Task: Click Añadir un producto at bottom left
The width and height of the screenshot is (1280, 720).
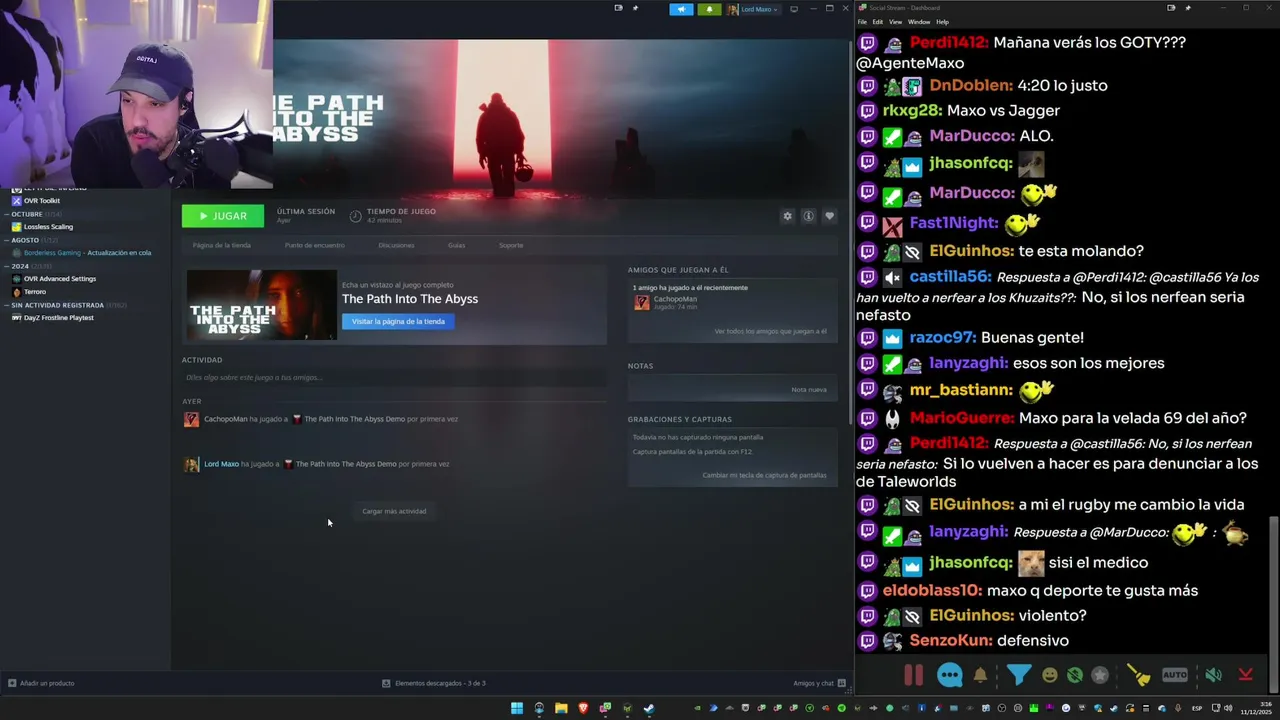Action: tap(41, 683)
